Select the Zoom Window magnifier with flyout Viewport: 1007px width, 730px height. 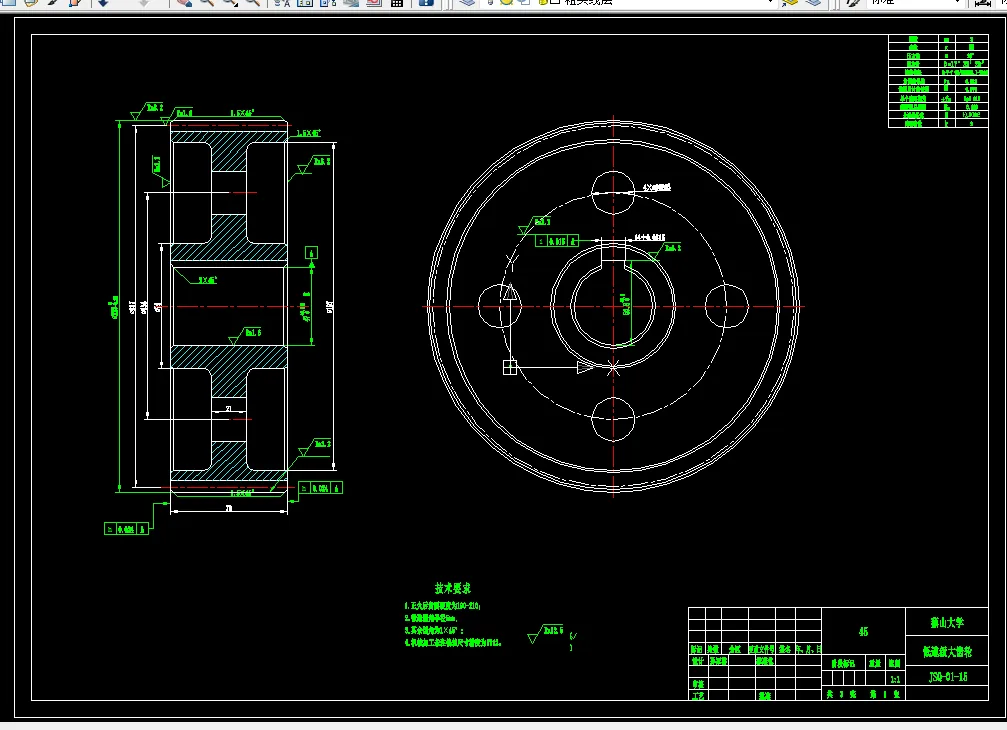pos(229,3)
